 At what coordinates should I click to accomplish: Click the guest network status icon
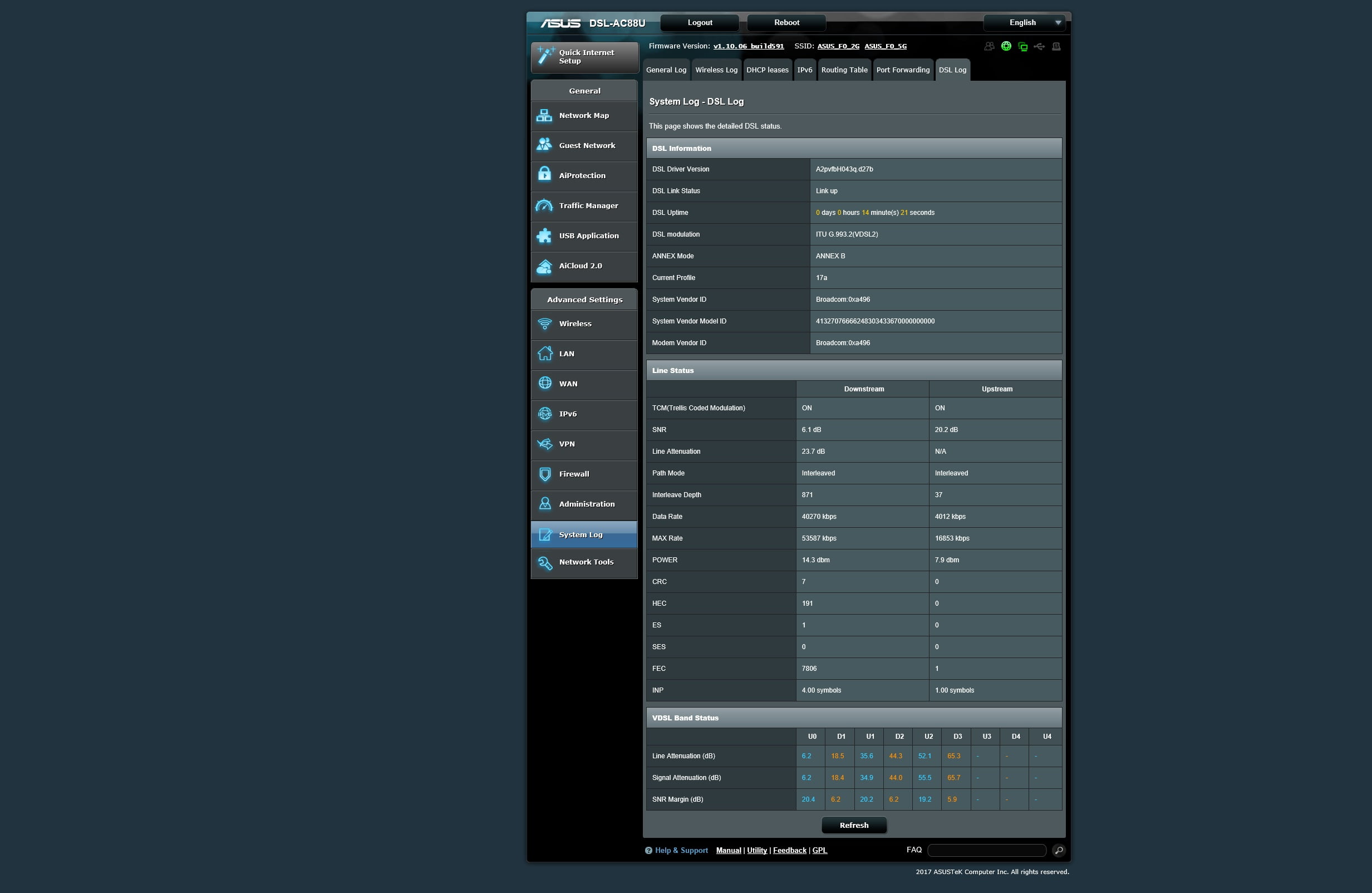tap(989, 46)
